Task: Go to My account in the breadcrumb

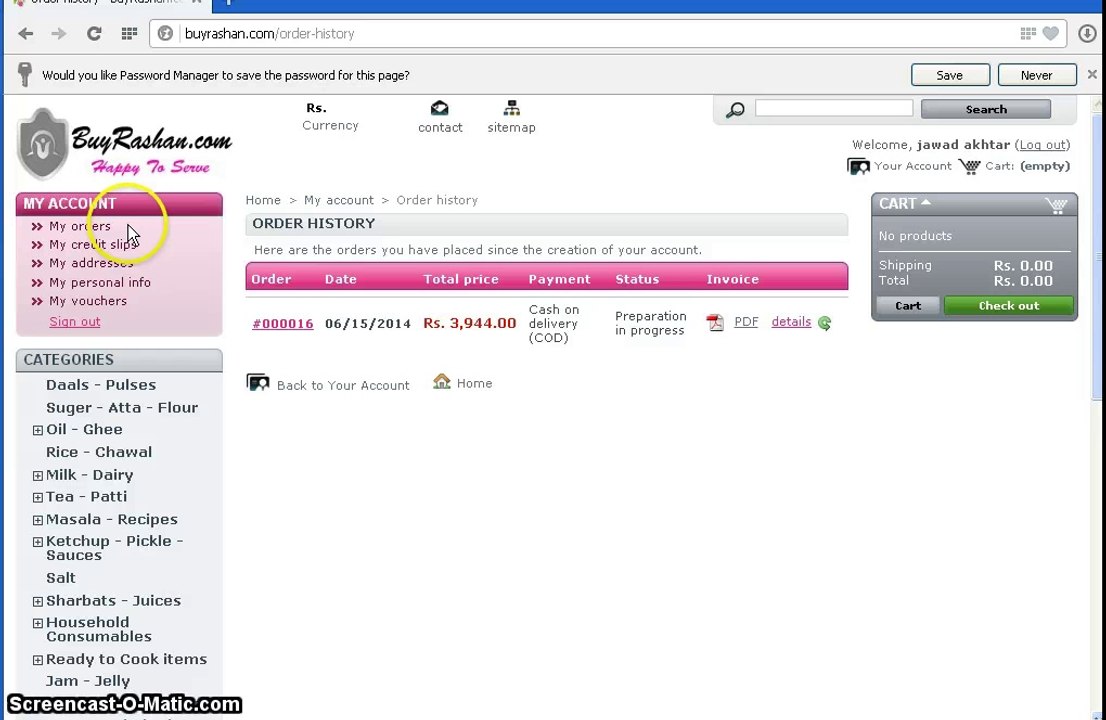Action: 339,200
